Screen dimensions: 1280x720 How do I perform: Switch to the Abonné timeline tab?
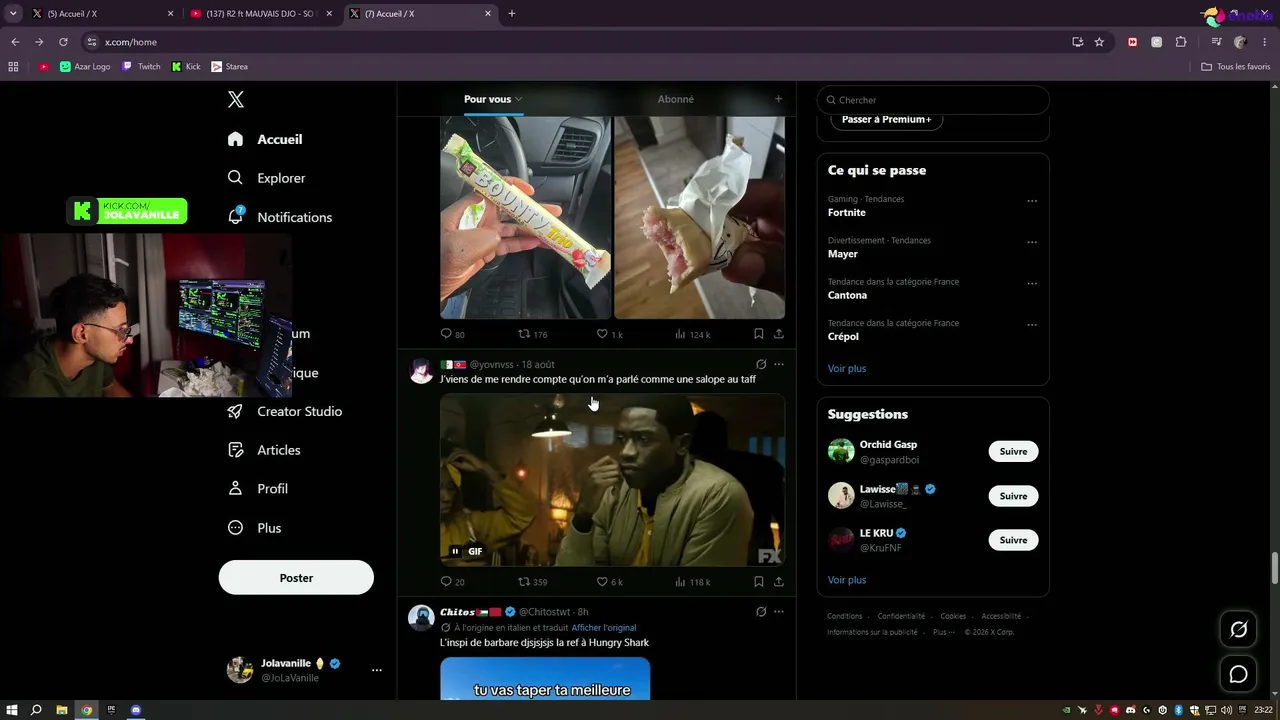click(x=676, y=99)
